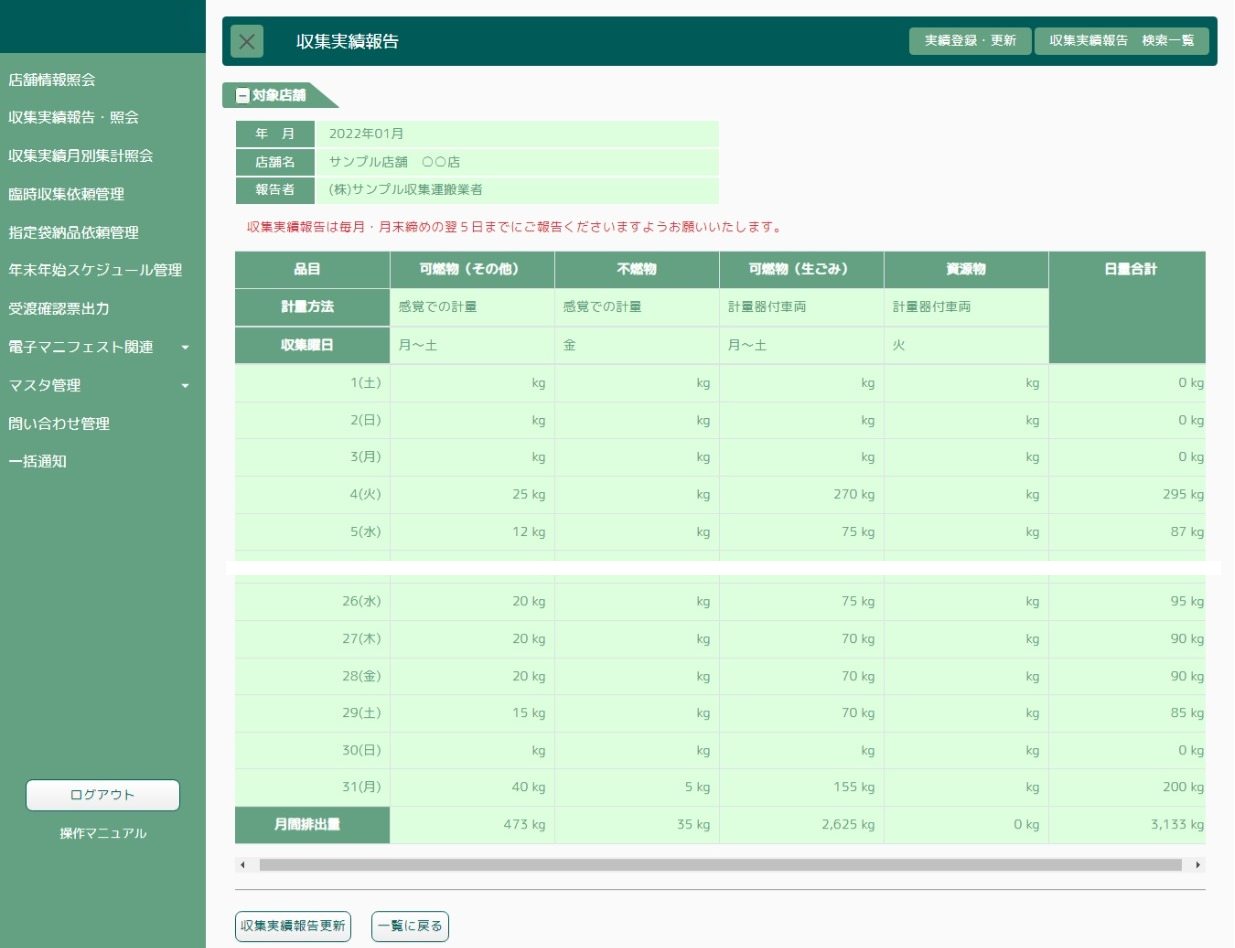Click the ログアウト button
Image resolution: width=1235 pixels, height=948 pixels.
tap(102, 795)
